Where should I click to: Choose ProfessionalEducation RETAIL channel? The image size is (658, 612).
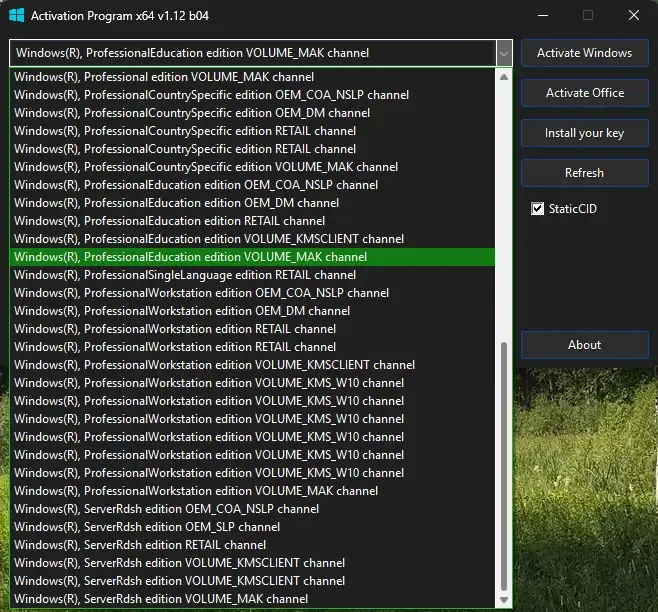(252, 221)
